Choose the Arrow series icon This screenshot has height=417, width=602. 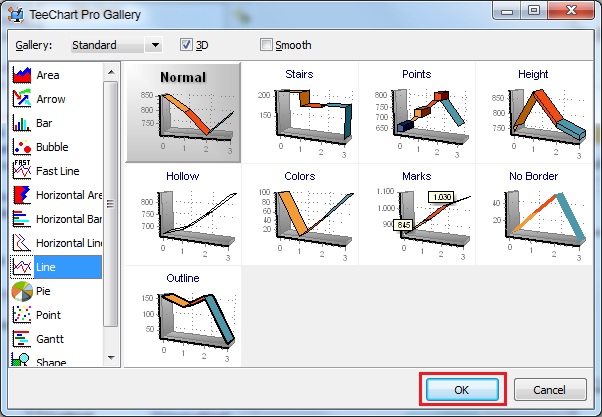[x=22, y=99]
